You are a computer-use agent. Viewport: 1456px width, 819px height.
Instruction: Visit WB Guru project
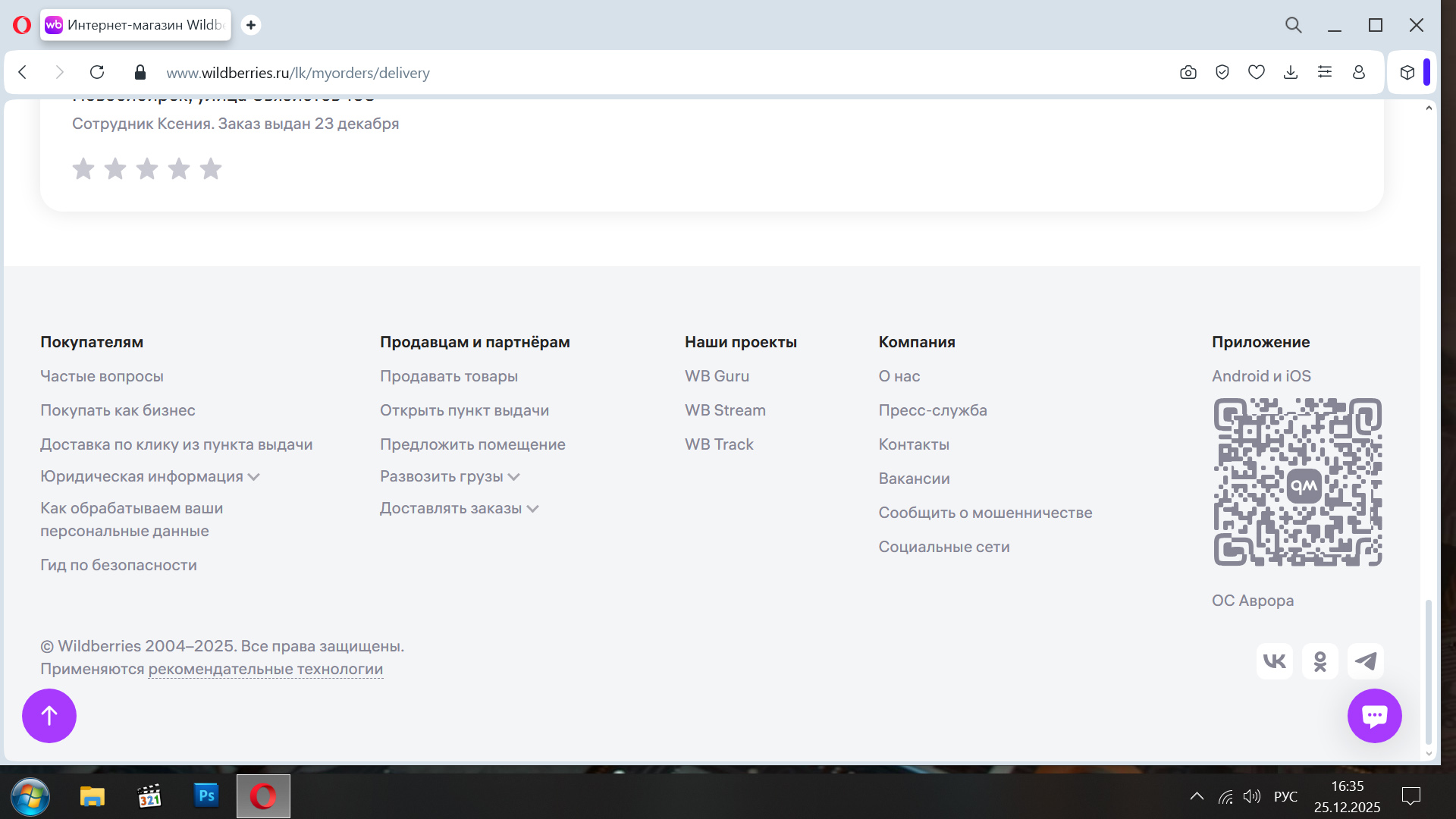717,376
